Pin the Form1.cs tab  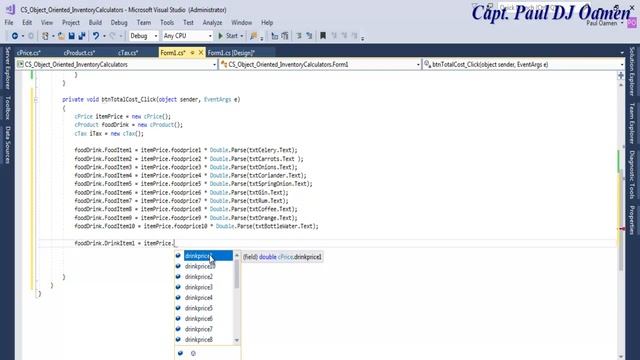193,53
